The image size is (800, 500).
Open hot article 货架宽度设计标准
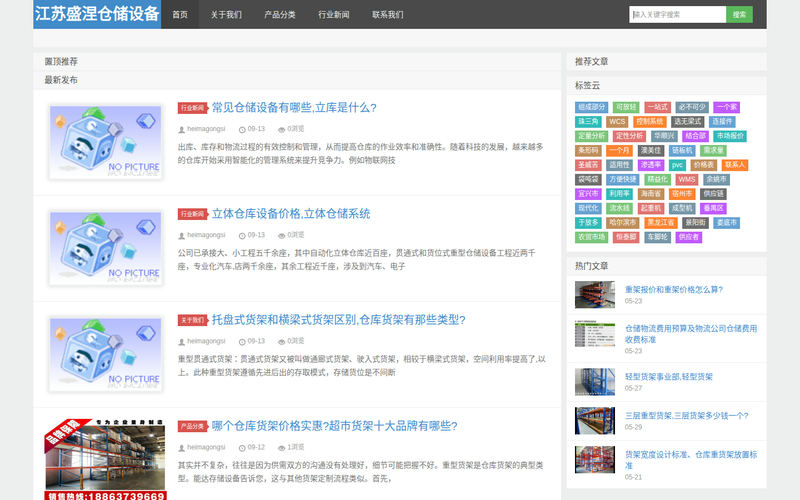[x=691, y=460]
